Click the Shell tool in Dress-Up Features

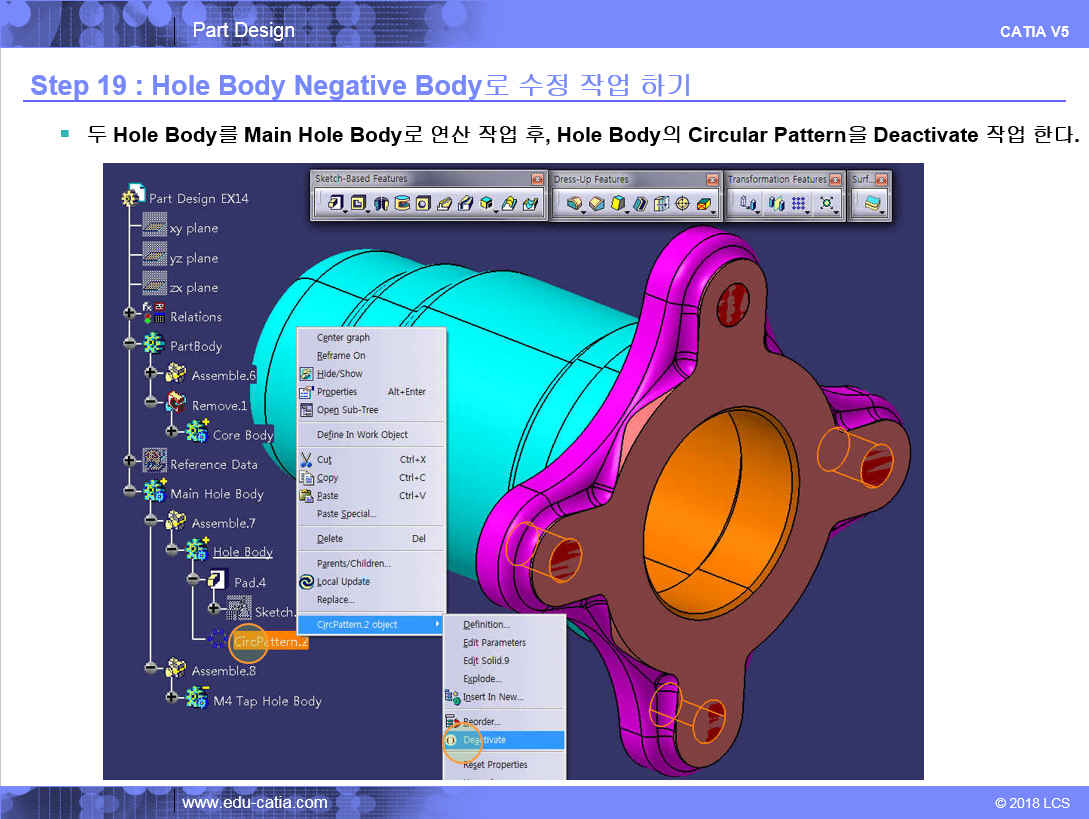point(640,204)
